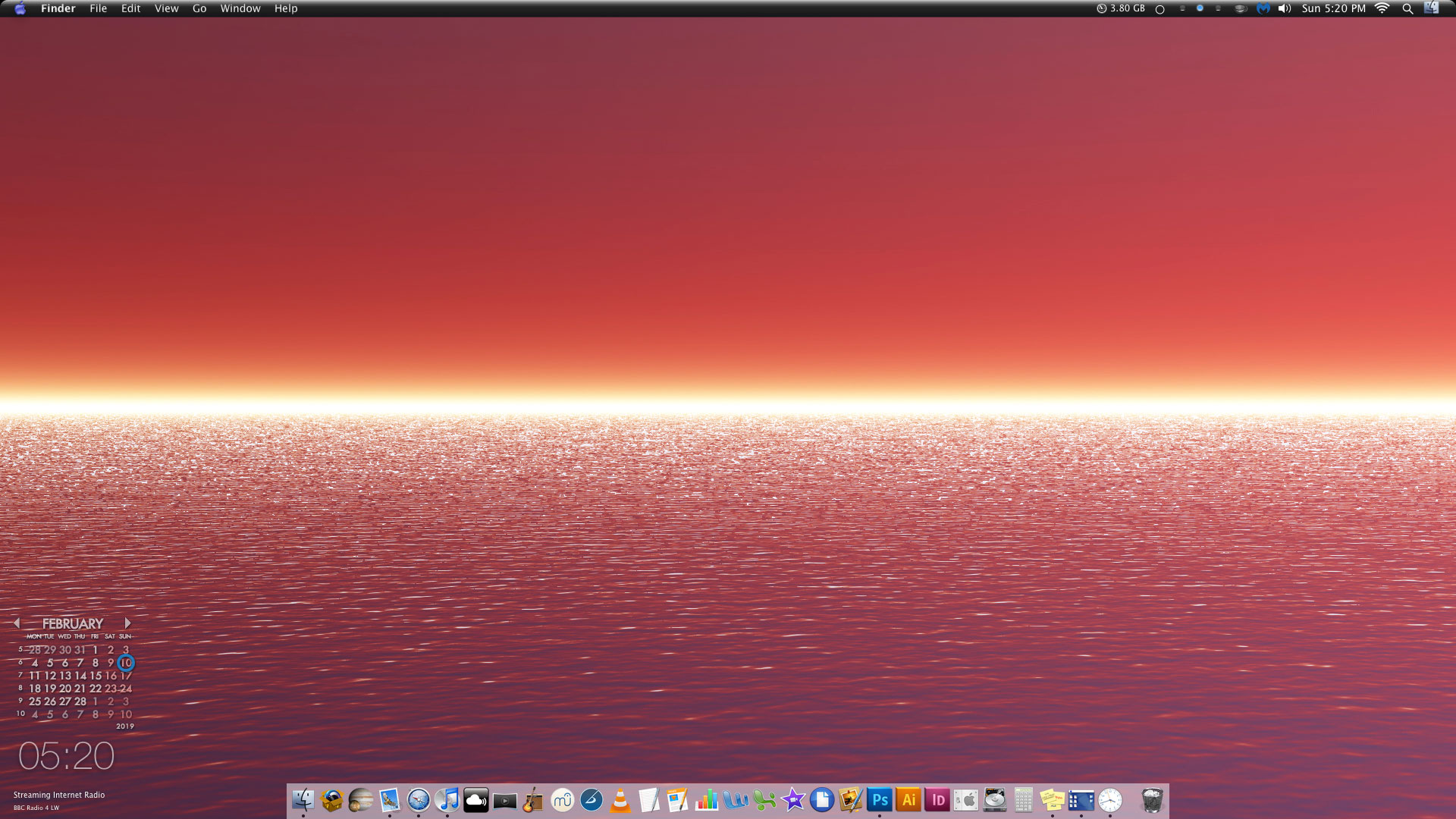Screen dimensions: 1456x819
Task: Open Photoshop from the Dock
Action: (x=880, y=800)
